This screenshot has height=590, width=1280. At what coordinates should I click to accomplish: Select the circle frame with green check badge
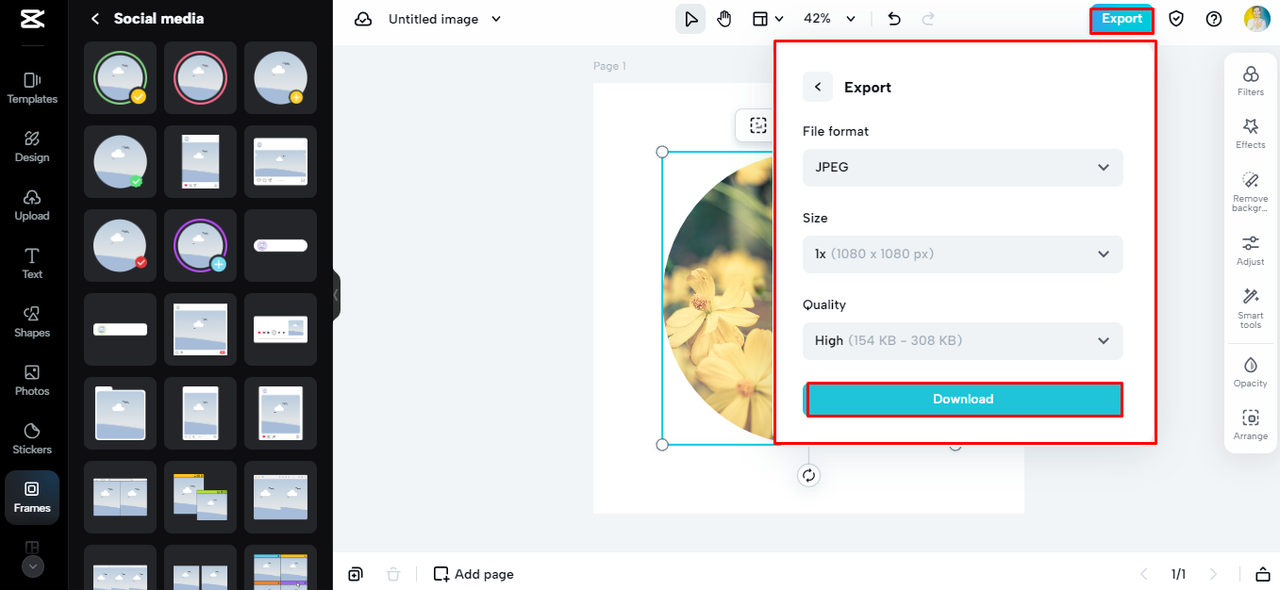tap(120, 162)
